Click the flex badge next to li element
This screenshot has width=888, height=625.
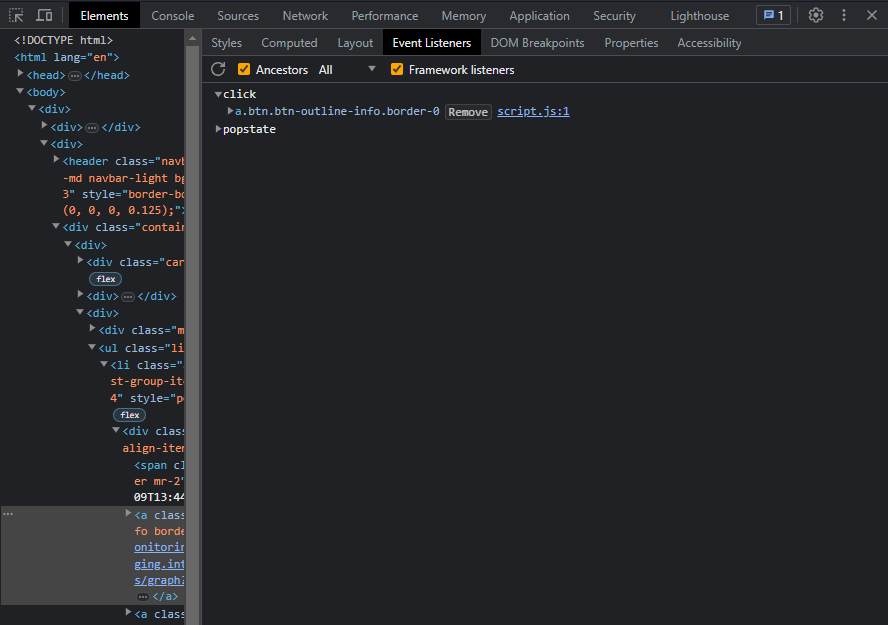[129, 414]
